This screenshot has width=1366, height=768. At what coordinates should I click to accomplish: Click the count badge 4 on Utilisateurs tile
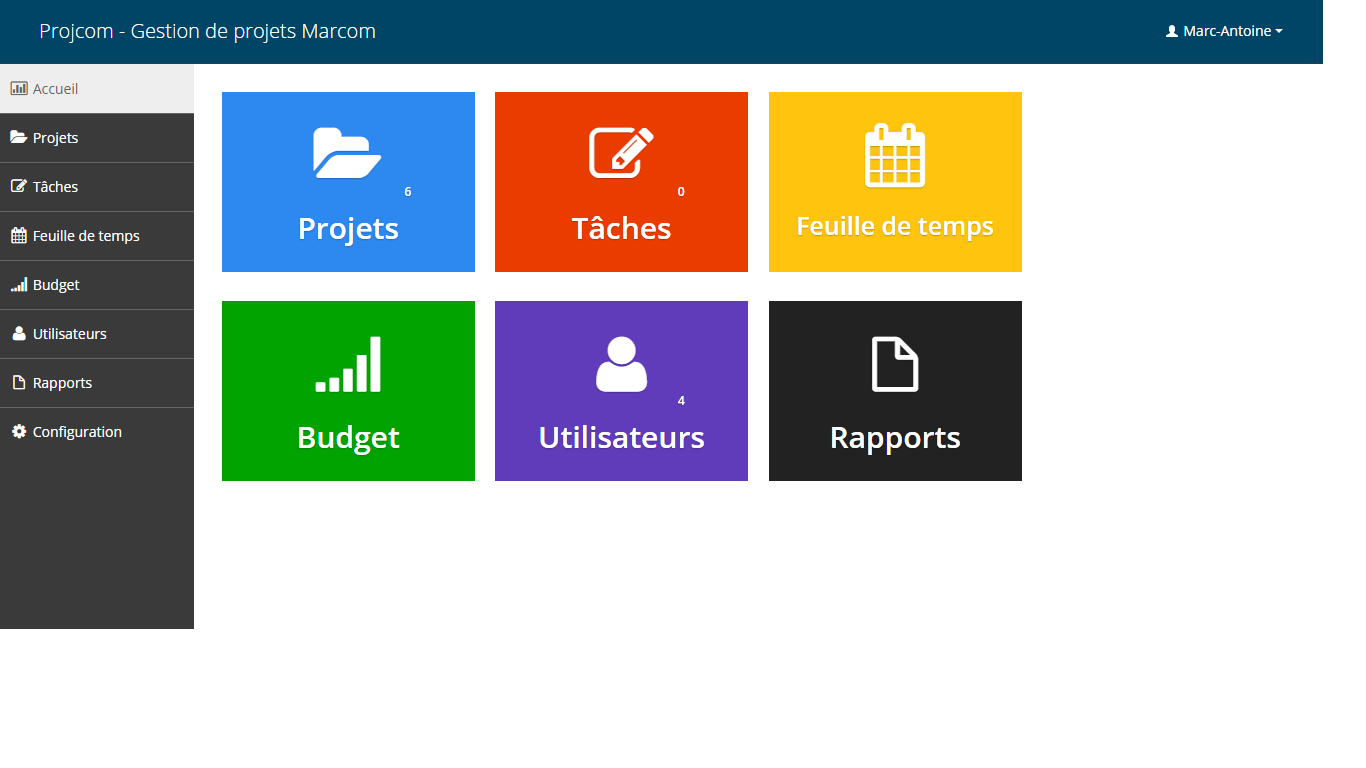[681, 401]
